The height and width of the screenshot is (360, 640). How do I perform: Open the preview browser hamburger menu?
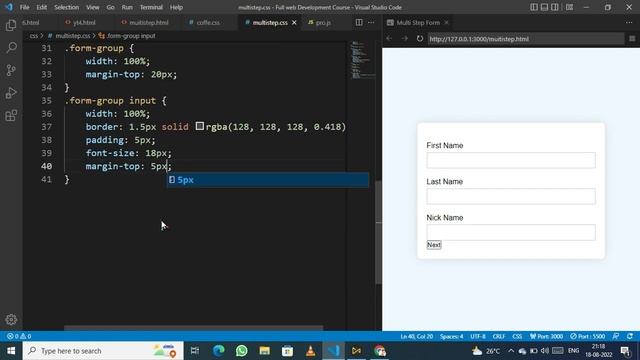coord(632,38)
